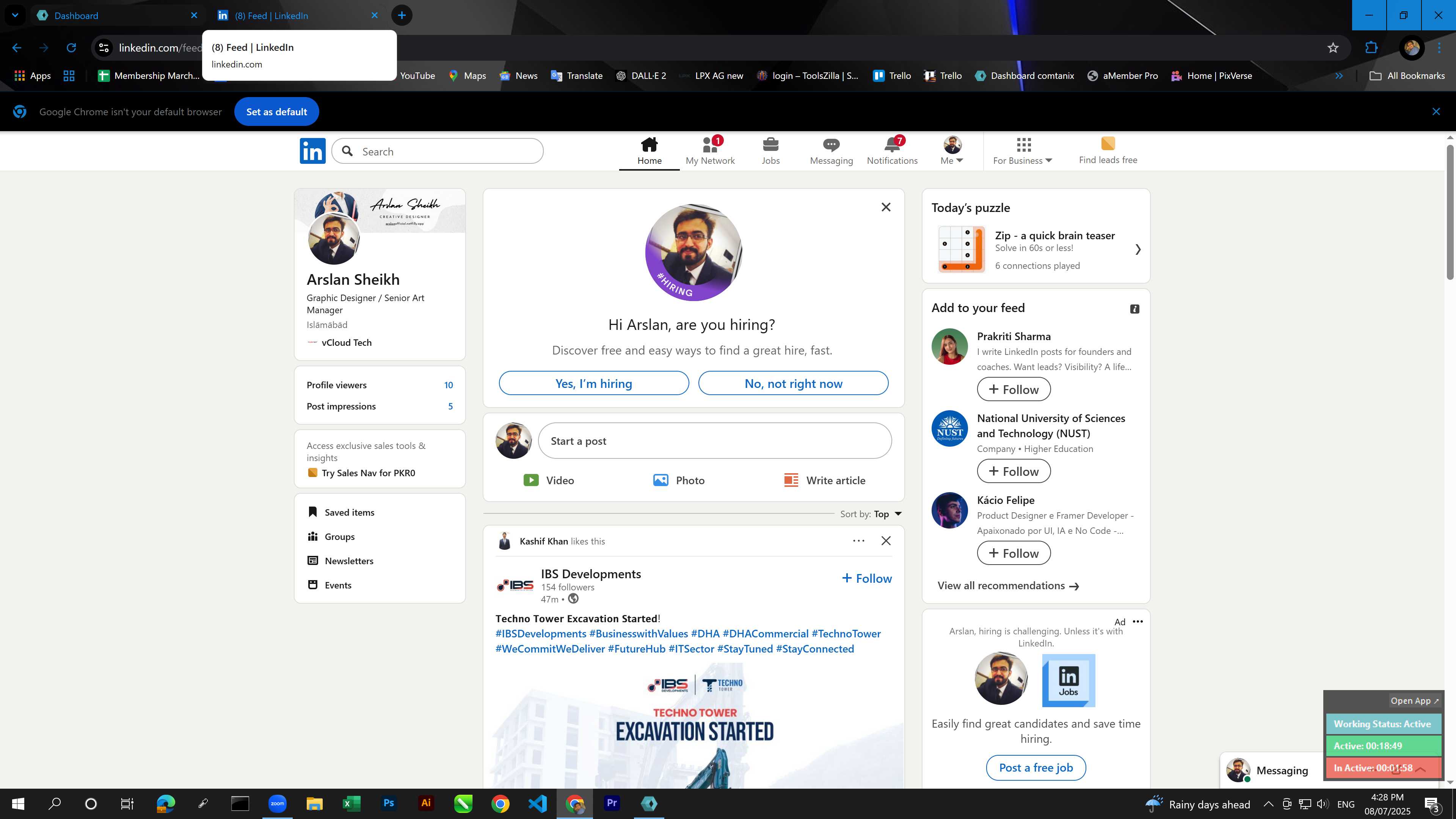Open Saved items bookmark

tap(341, 512)
